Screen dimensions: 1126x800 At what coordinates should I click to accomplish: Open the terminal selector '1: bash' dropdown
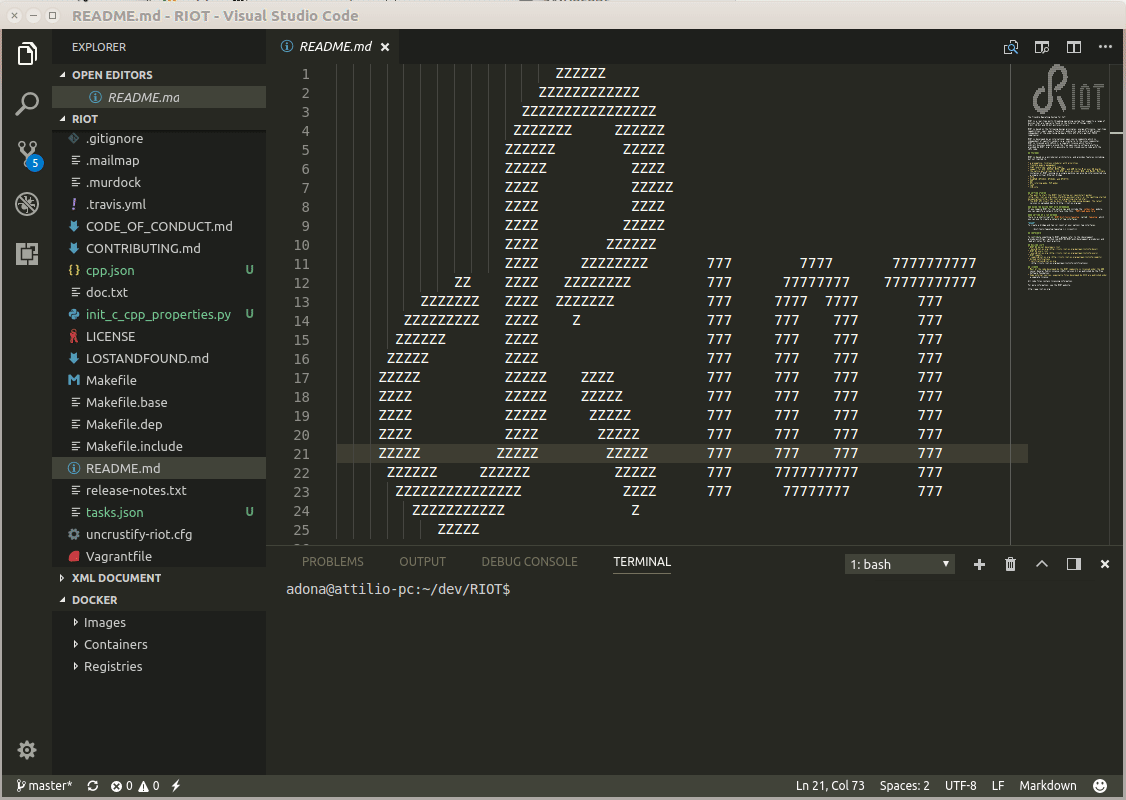(899, 564)
